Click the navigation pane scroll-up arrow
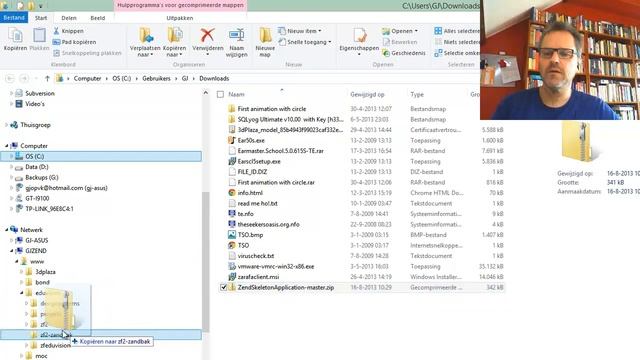 click(x=205, y=93)
